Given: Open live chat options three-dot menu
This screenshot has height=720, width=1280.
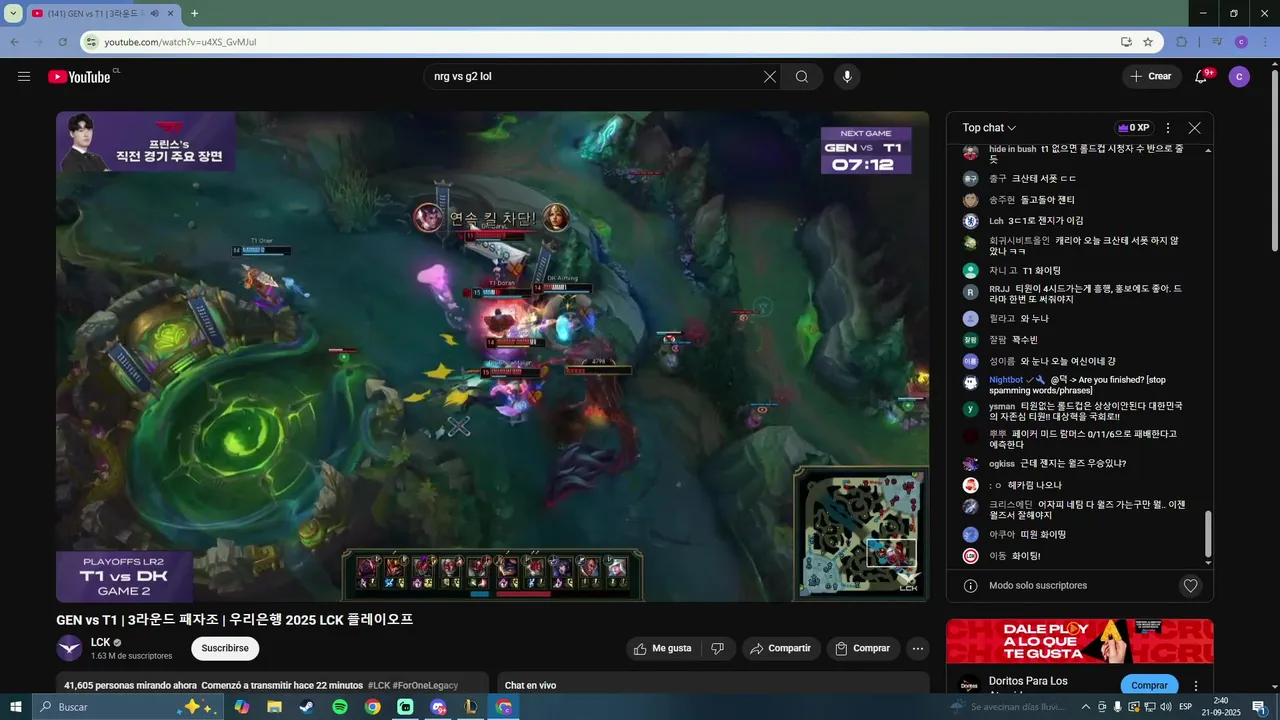Looking at the screenshot, I should (1167, 128).
